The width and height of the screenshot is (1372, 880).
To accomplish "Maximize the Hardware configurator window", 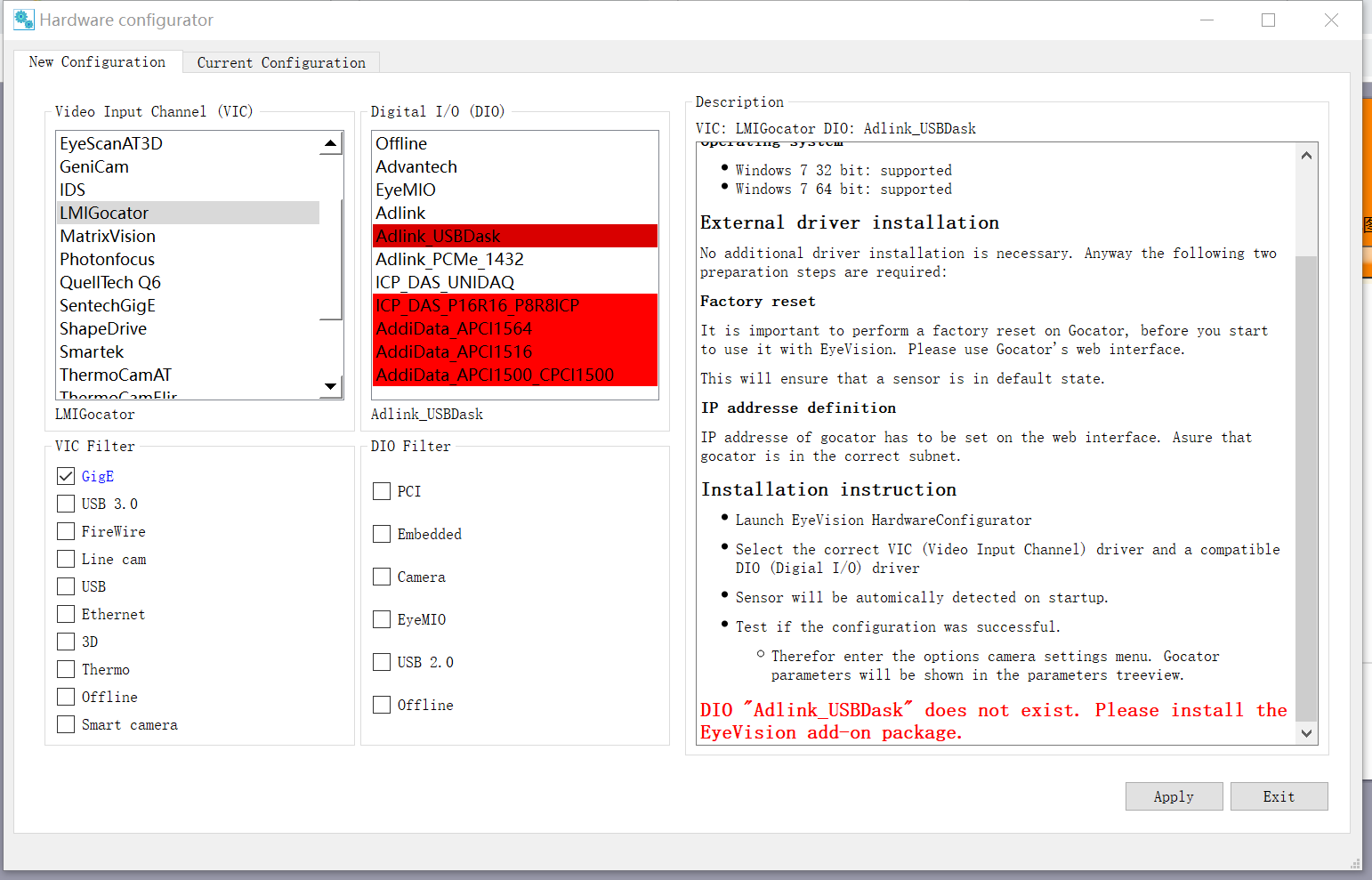I will pyautogui.click(x=1269, y=20).
